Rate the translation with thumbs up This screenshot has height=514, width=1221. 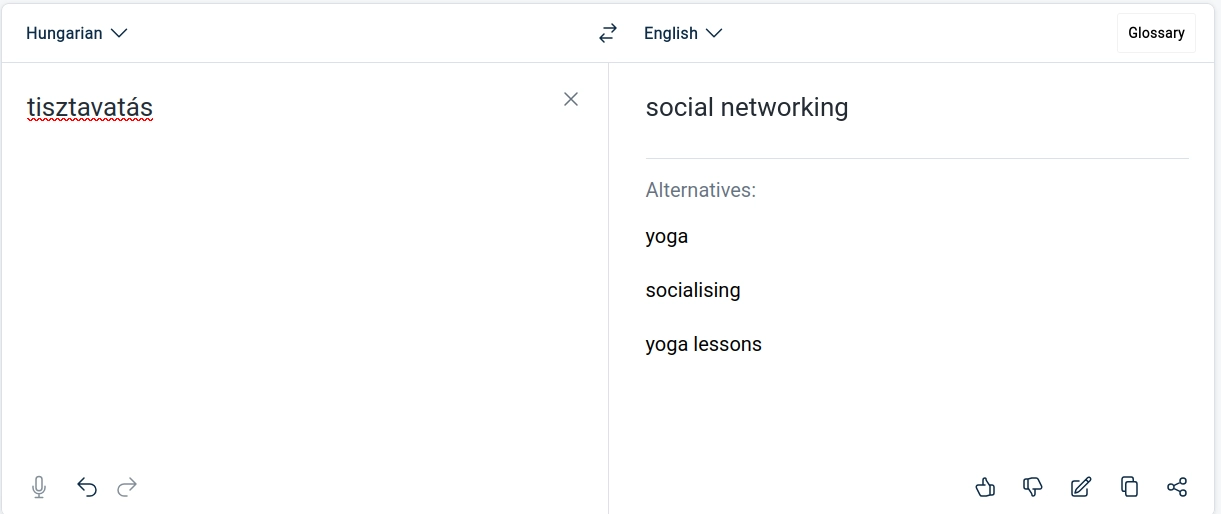[985, 487]
